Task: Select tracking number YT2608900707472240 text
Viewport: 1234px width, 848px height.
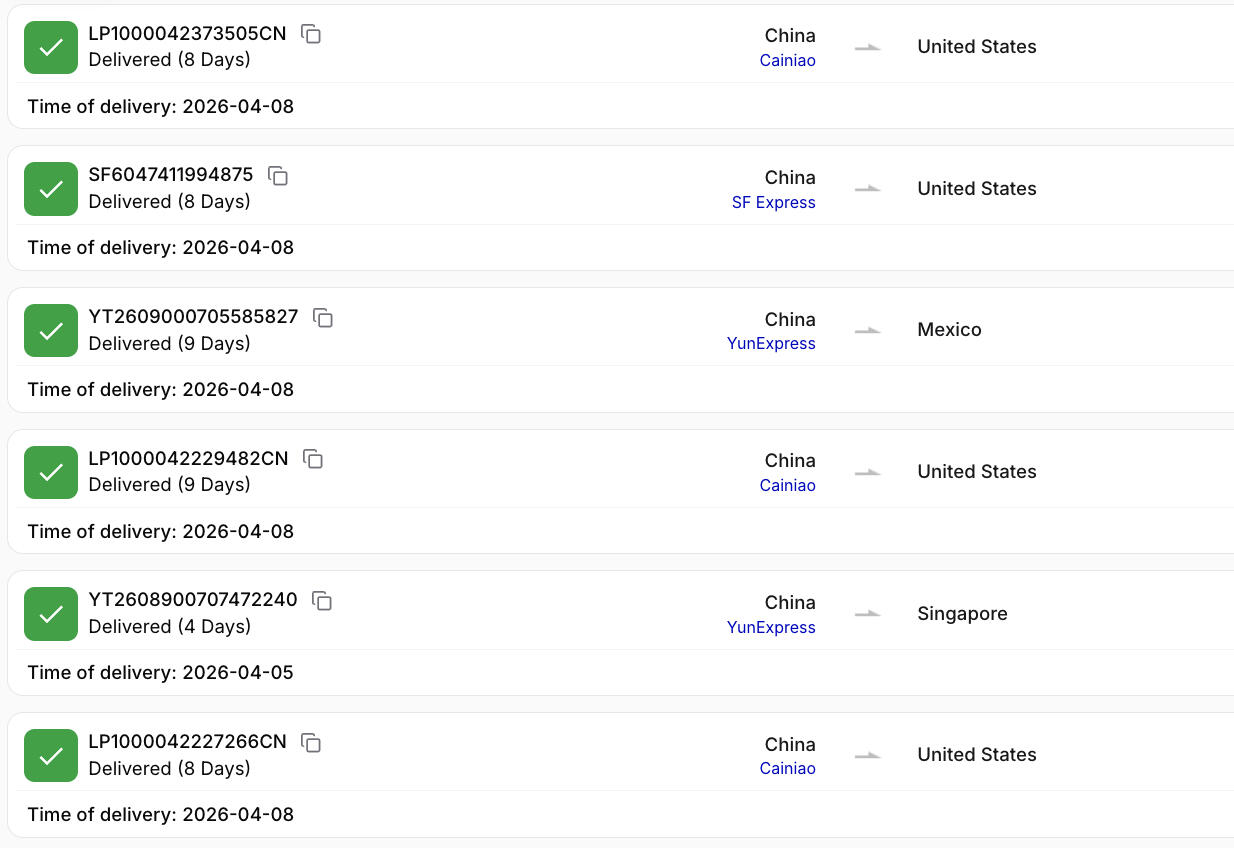Action: (x=193, y=600)
